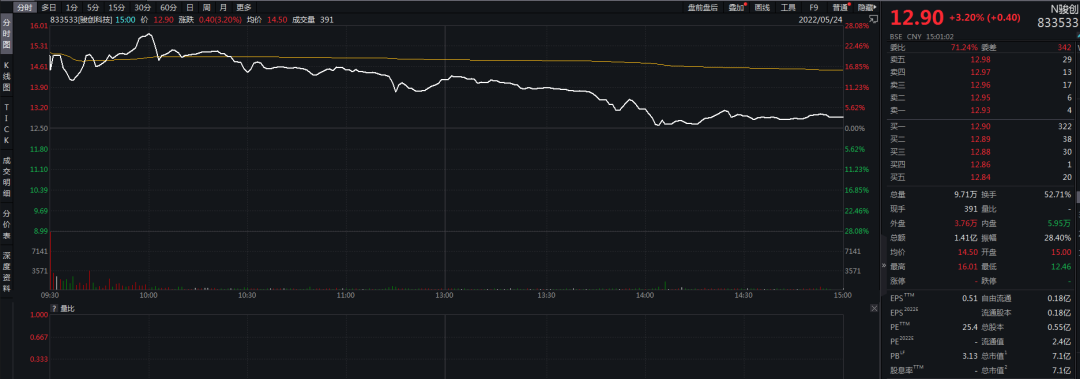This screenshot has width=1080, height=379.
Task: Click the question mark help icon beside 量比
Action: click(x=54, y=309)
